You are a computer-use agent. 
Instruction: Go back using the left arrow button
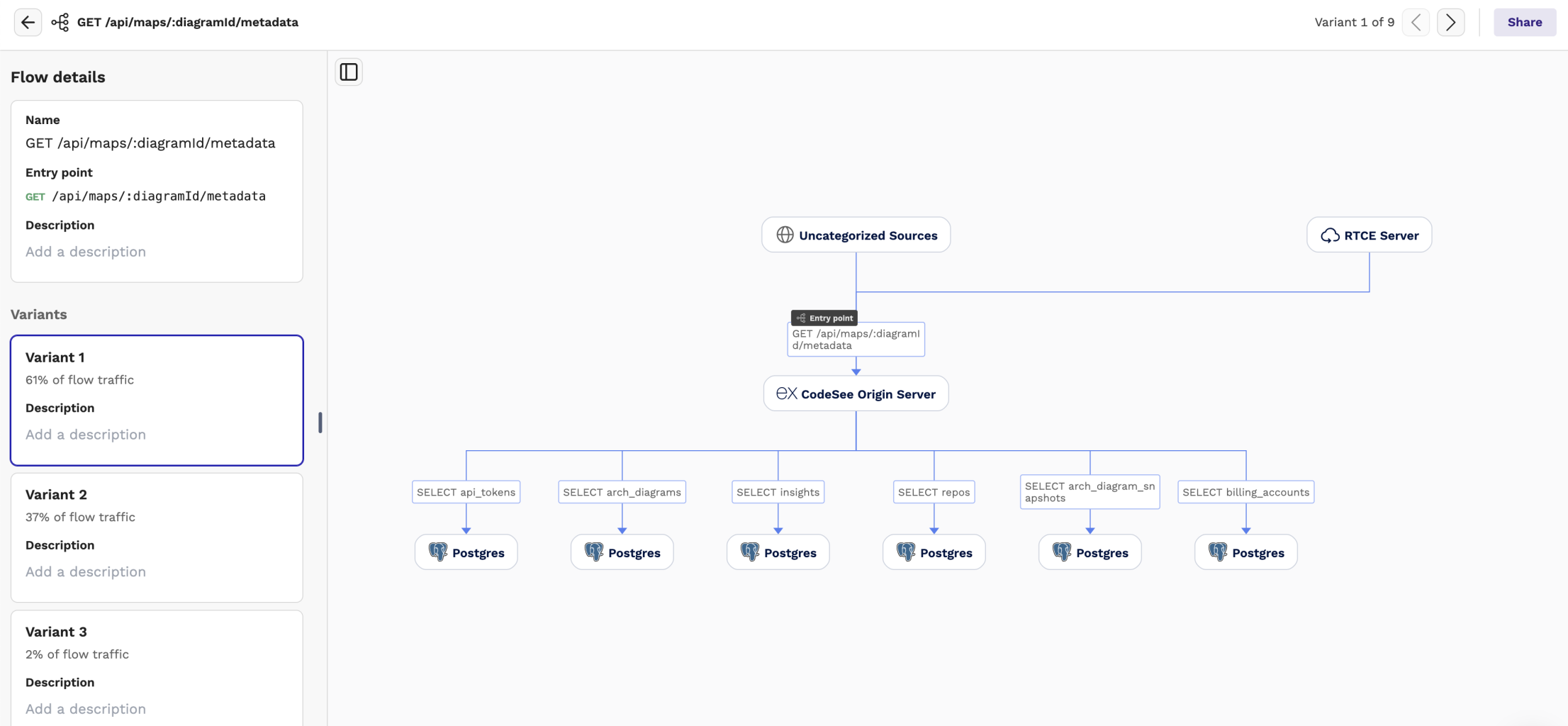[28, 22]
